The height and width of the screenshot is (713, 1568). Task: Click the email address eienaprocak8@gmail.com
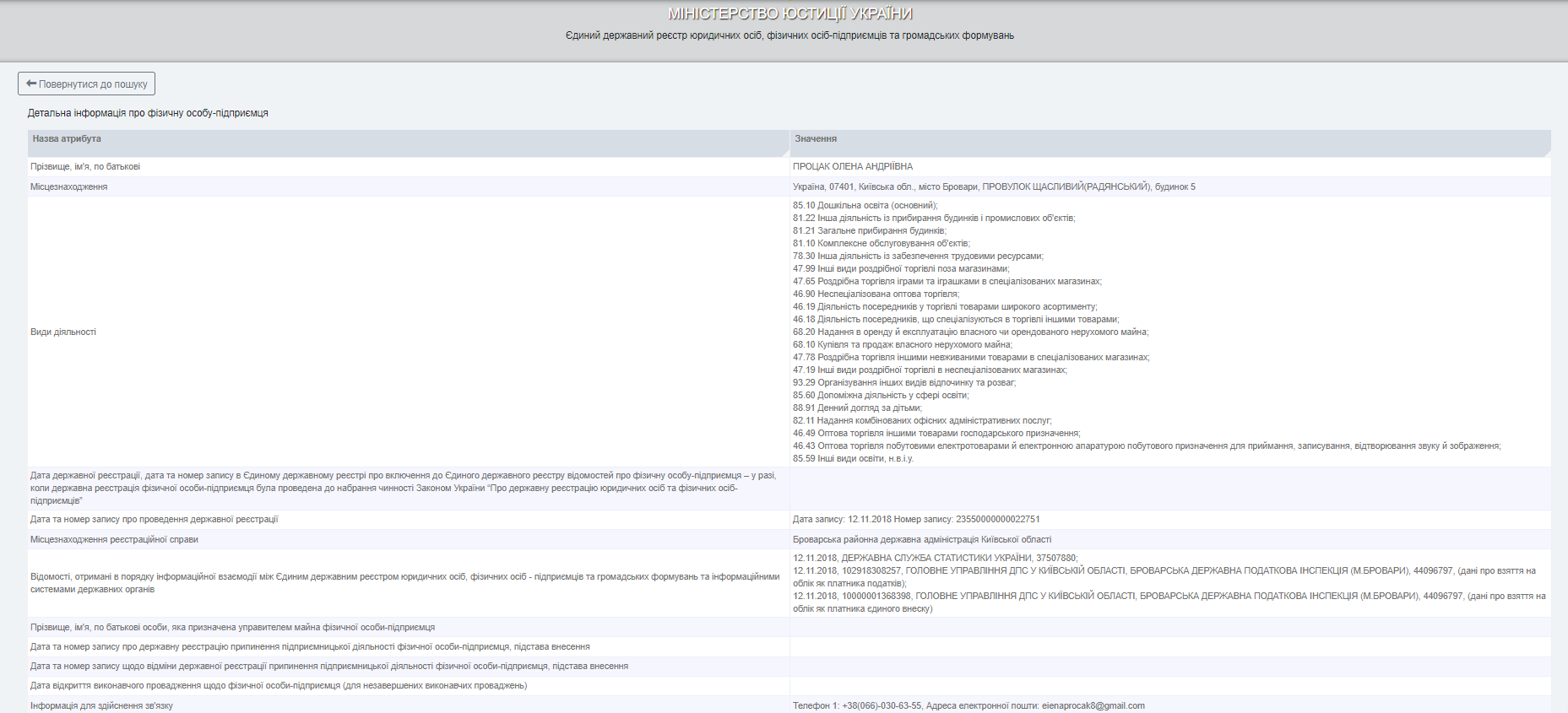click(x=1093, y=705)
